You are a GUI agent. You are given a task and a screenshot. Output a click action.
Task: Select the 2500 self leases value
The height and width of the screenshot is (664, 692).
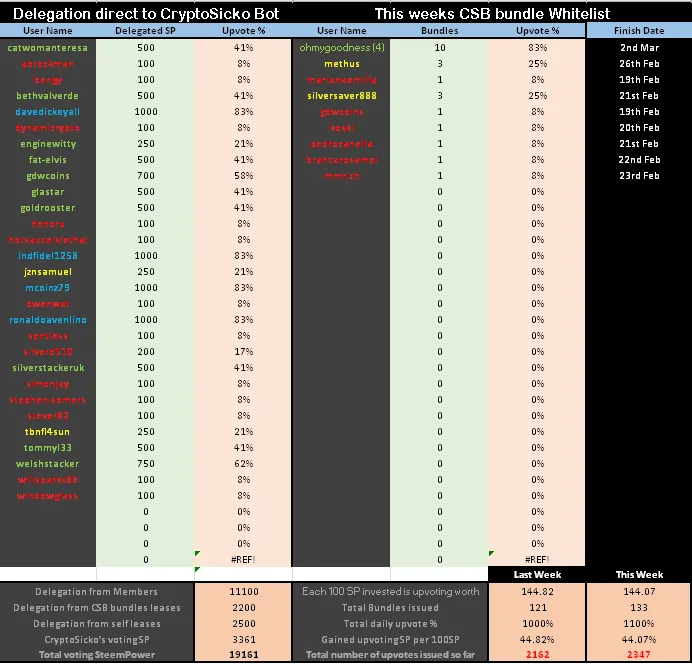pyautogui.click(x=244, y=623)
